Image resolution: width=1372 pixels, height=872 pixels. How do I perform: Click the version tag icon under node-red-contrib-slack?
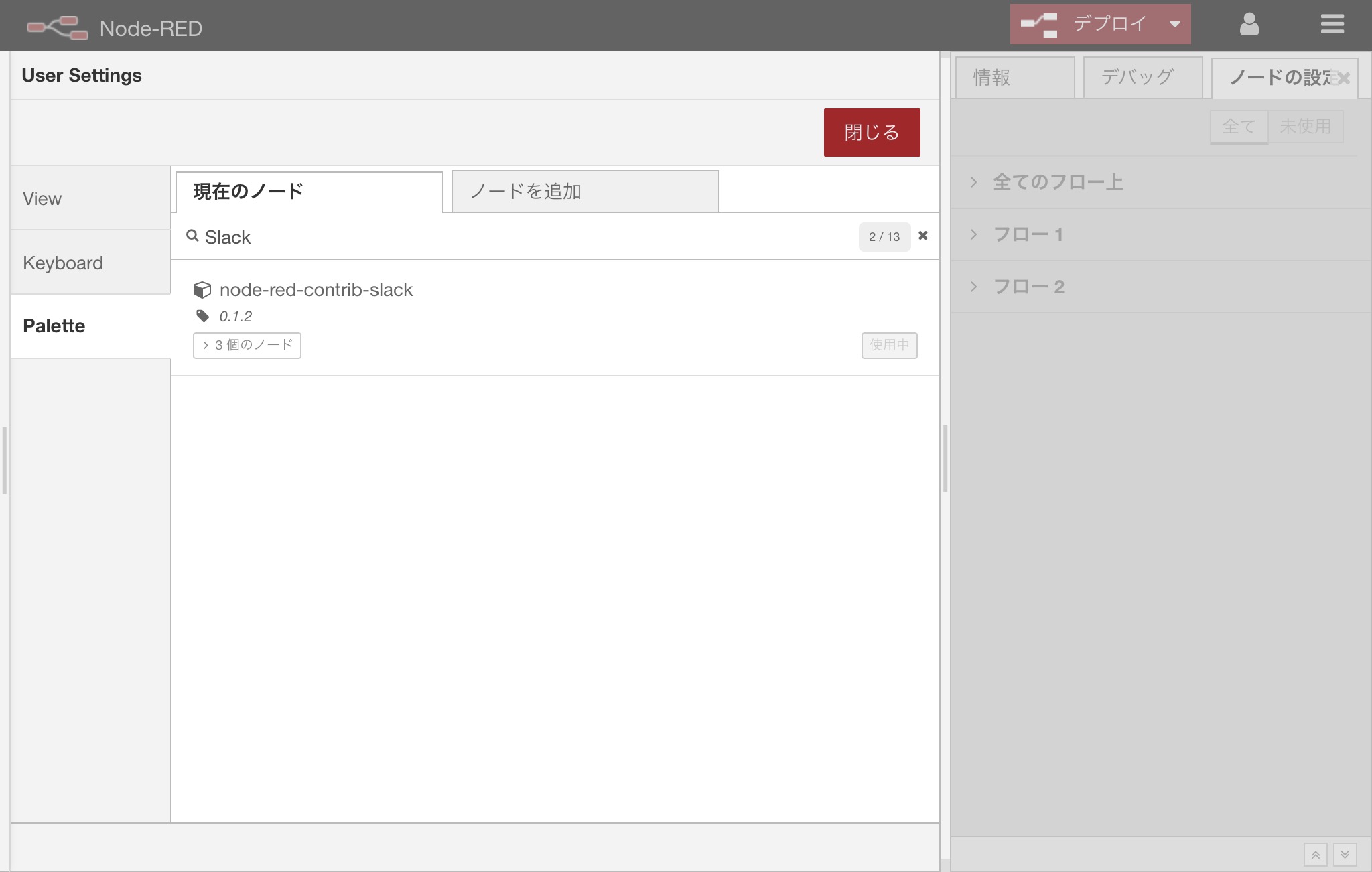(202, 316)
